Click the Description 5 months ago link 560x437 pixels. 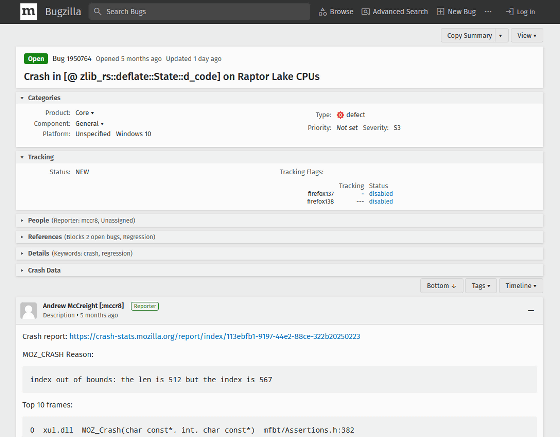click(80, 315)
